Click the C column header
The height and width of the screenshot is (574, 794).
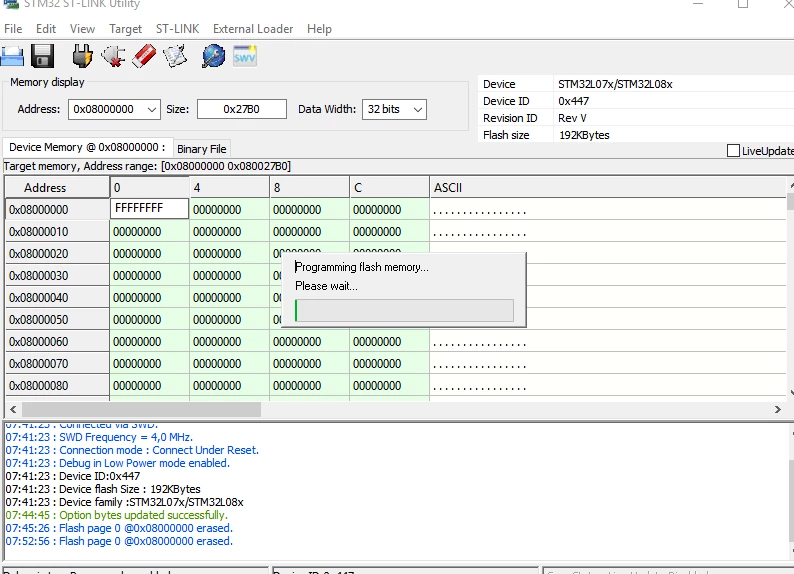(389, 188)
